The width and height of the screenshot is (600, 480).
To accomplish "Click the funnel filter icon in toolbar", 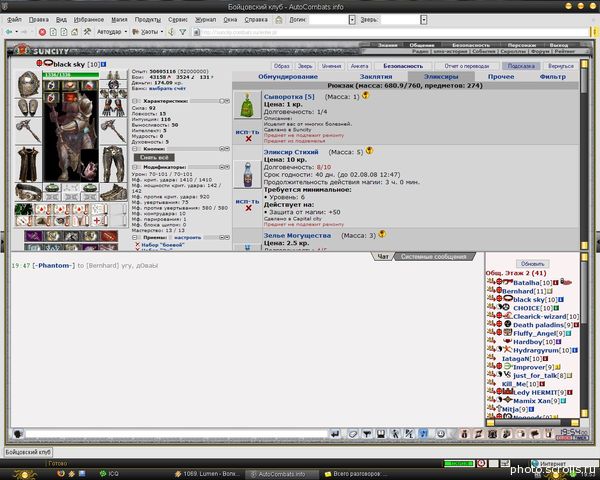I will coord(183,32).
